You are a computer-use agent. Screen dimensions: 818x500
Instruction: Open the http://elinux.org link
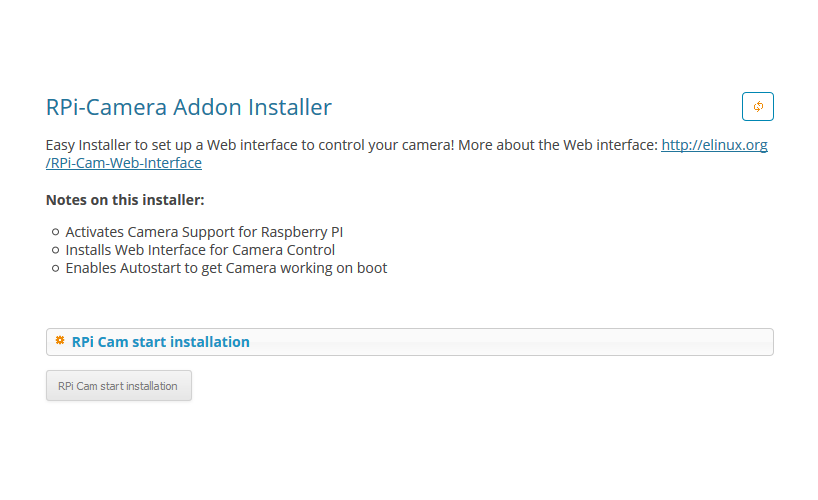coord(714,145)
